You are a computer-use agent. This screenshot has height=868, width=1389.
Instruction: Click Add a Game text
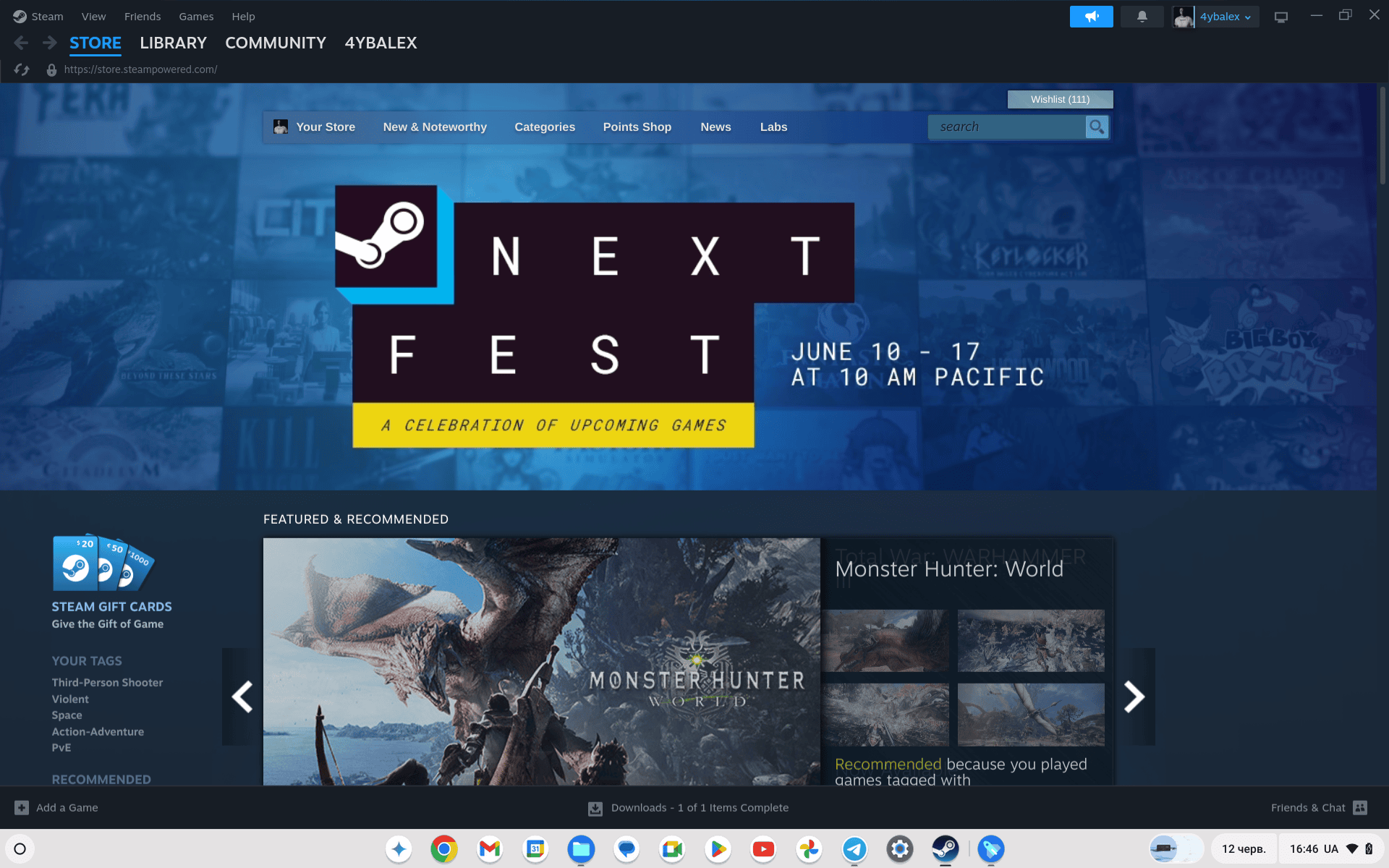pyautogui.click(x=67, y=808)
